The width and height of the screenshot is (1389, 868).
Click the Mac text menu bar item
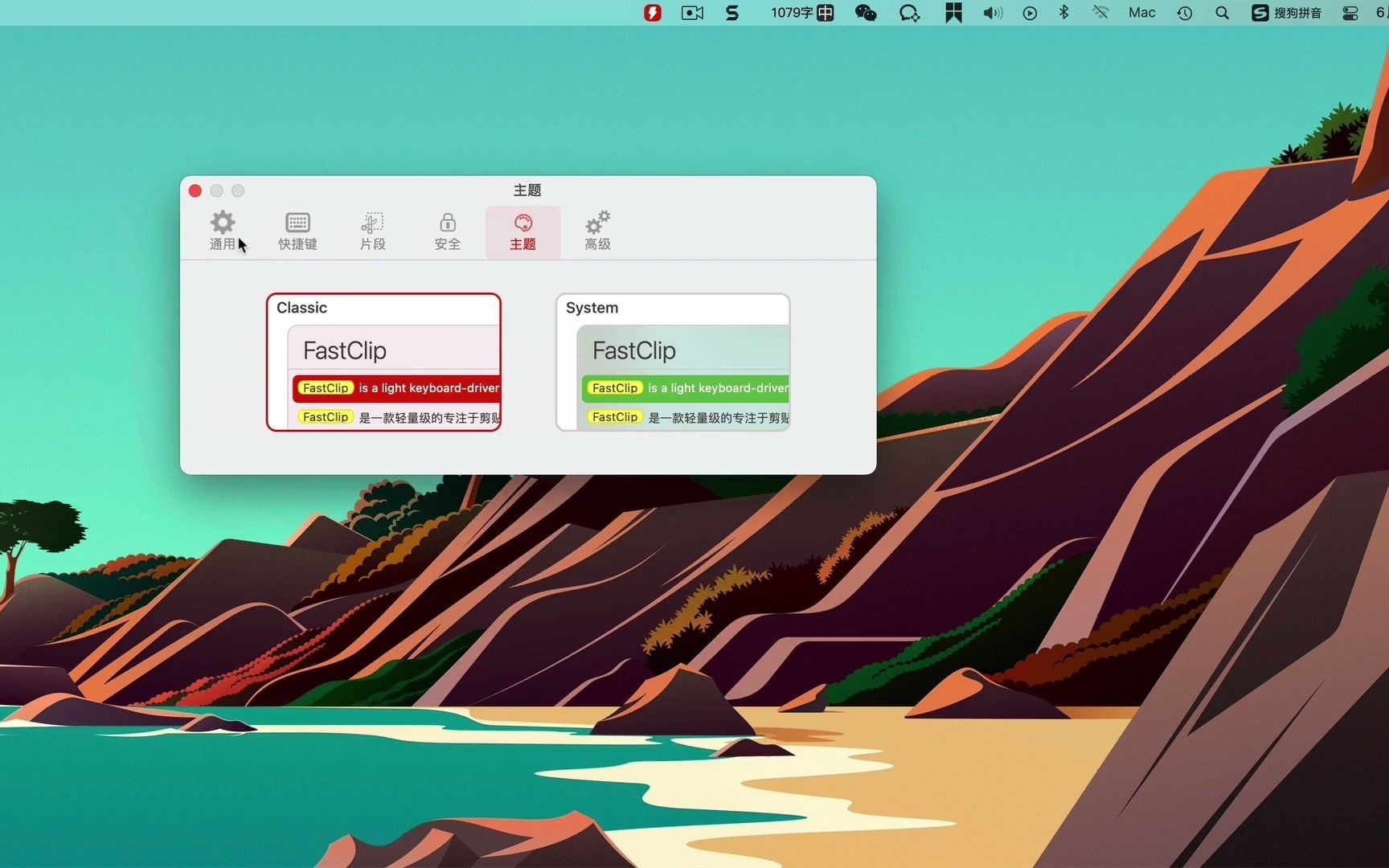pyautogui.click(x=1141, y=13)
